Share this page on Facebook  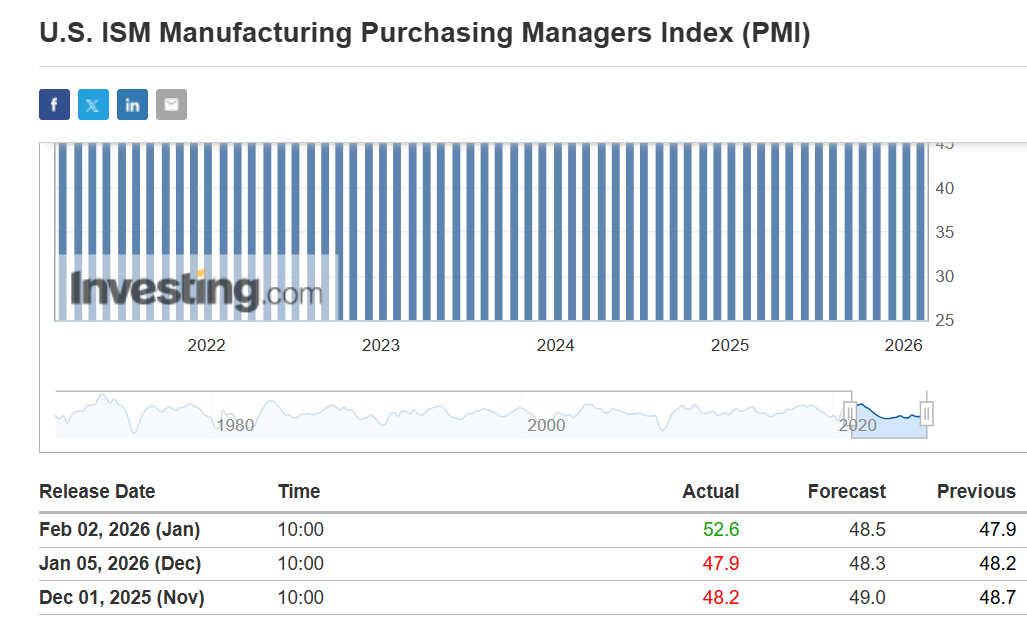(54, 105)
